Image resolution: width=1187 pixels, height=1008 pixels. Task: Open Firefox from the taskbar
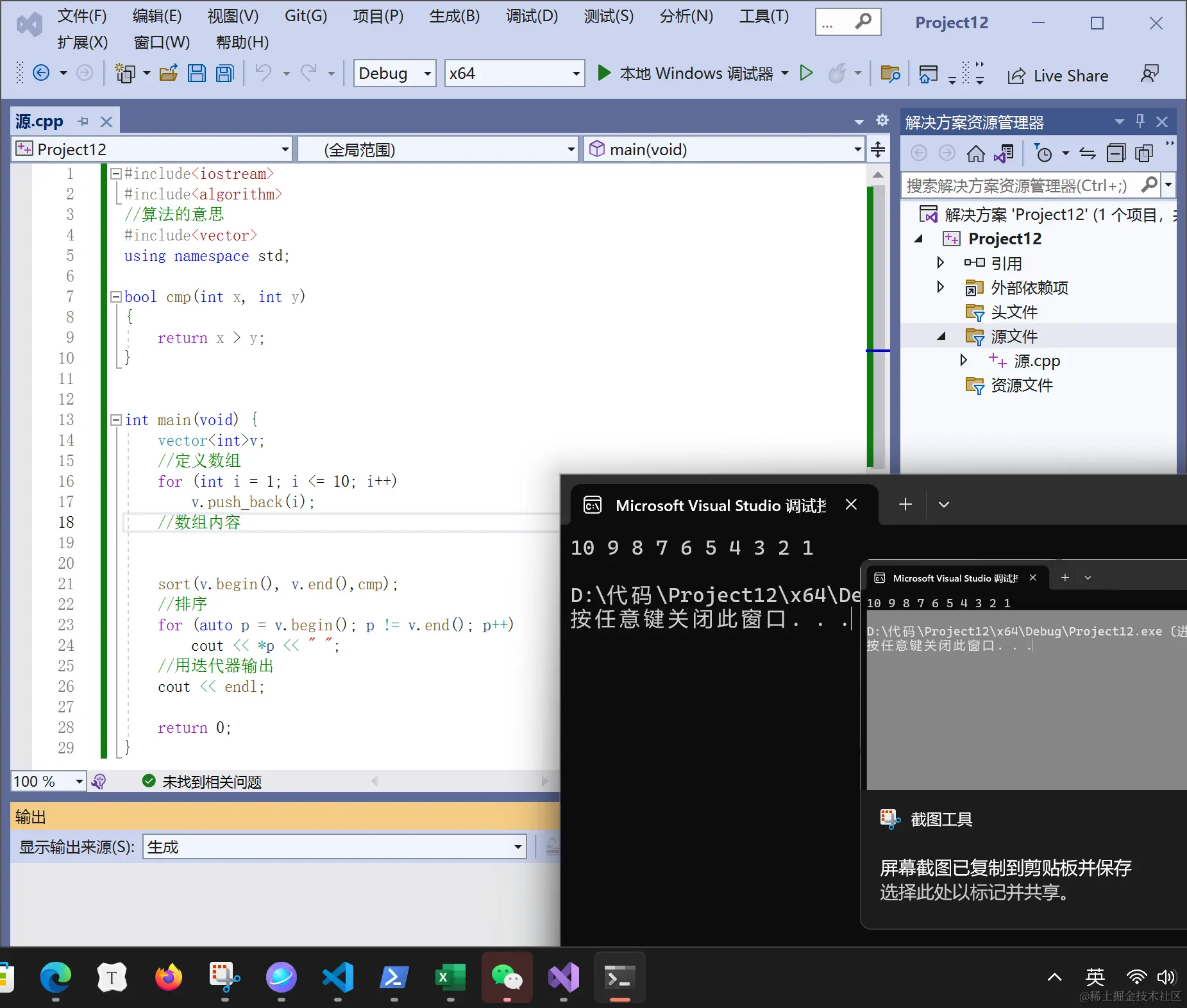(169, 977)
